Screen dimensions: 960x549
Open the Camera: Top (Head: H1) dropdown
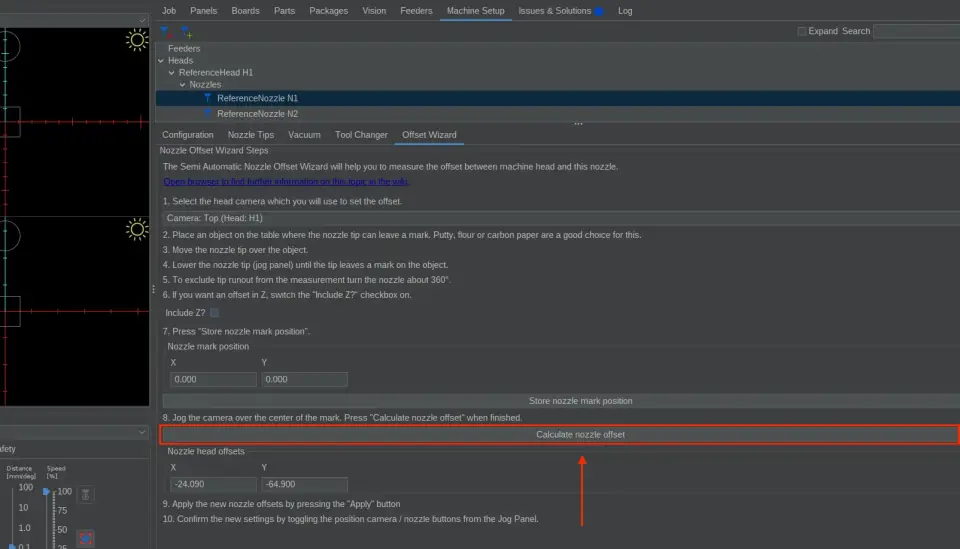[559, 218]
